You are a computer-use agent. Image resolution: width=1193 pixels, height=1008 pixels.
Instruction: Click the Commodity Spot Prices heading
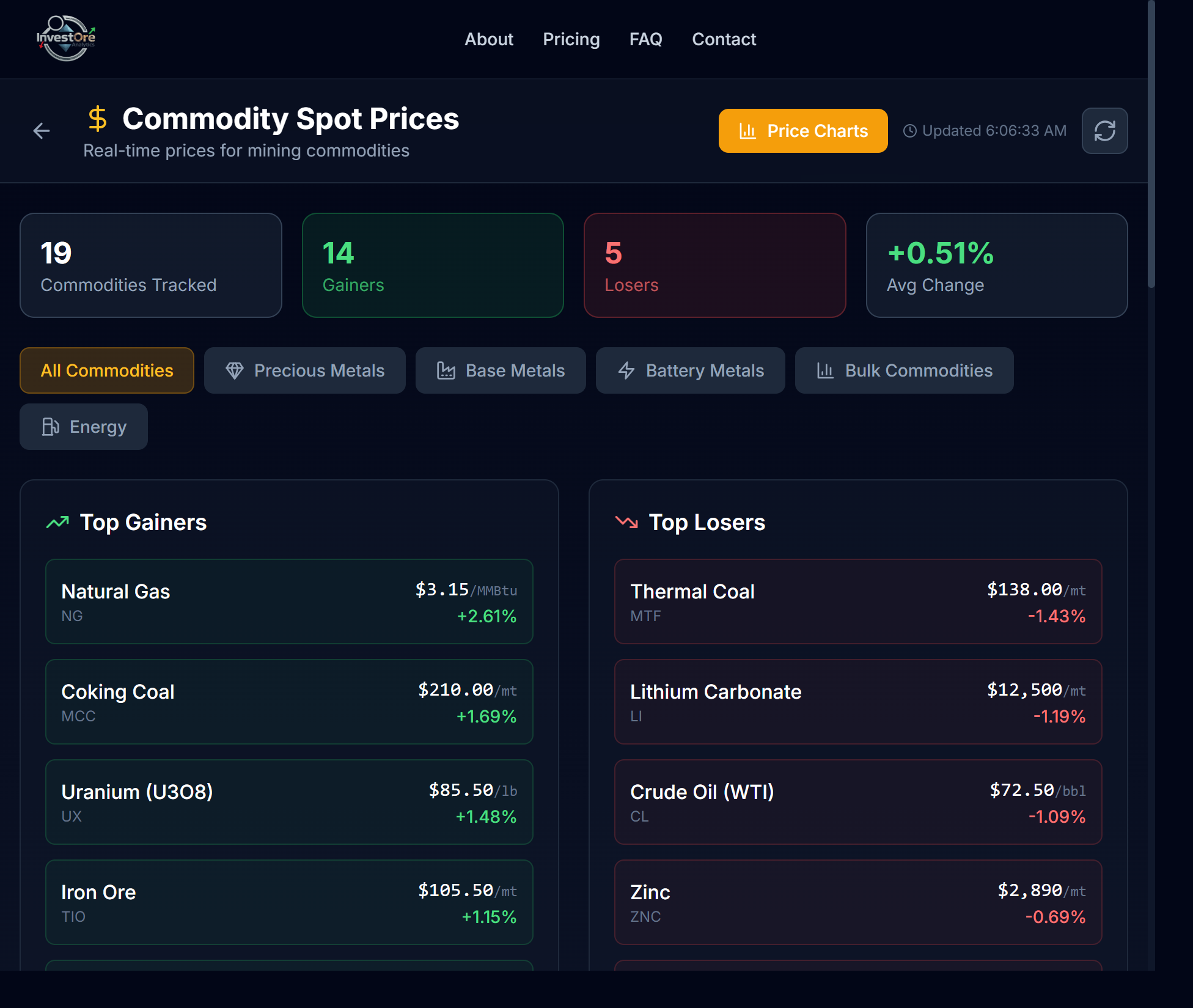pos(290,119)
